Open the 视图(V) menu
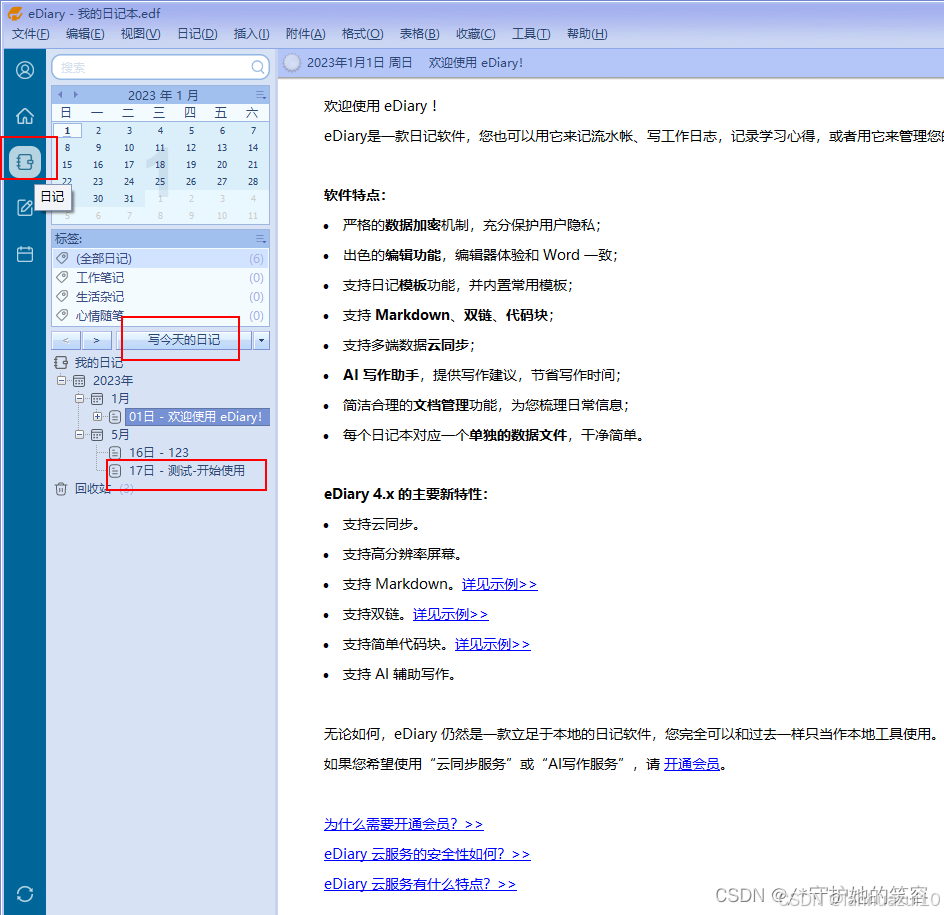 point(140,34)
